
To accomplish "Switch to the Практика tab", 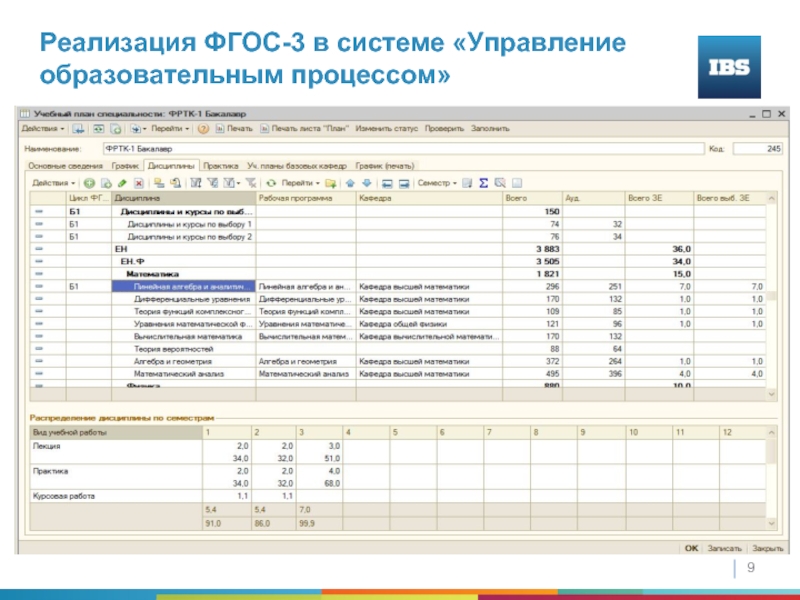I will 219,165.
